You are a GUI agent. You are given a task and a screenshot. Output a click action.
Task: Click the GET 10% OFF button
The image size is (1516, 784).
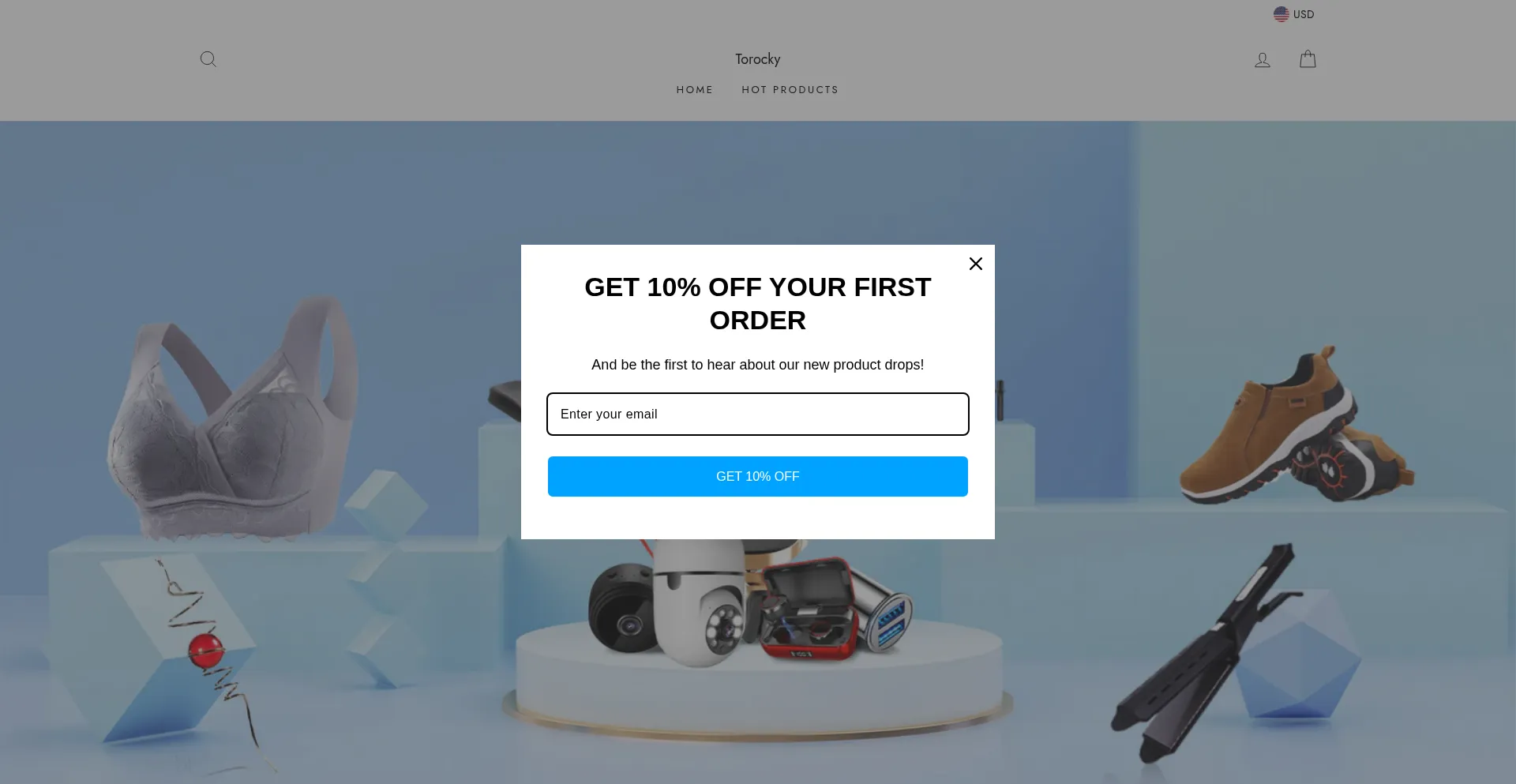[x=758, y=476]
